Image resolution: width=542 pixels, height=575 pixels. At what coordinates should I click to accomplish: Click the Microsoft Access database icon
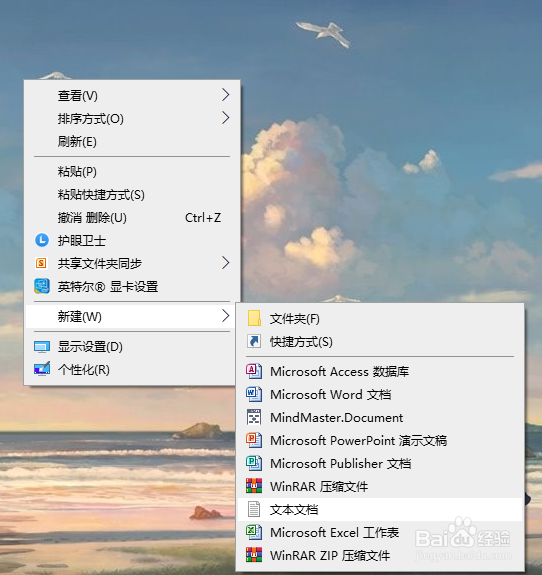[254, 371]
